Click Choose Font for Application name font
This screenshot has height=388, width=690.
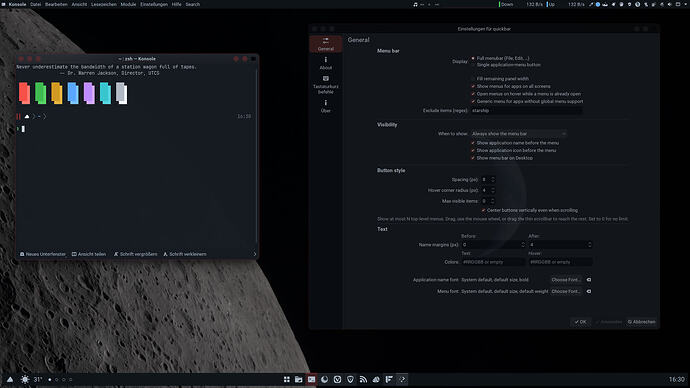(x=566, y=280)
